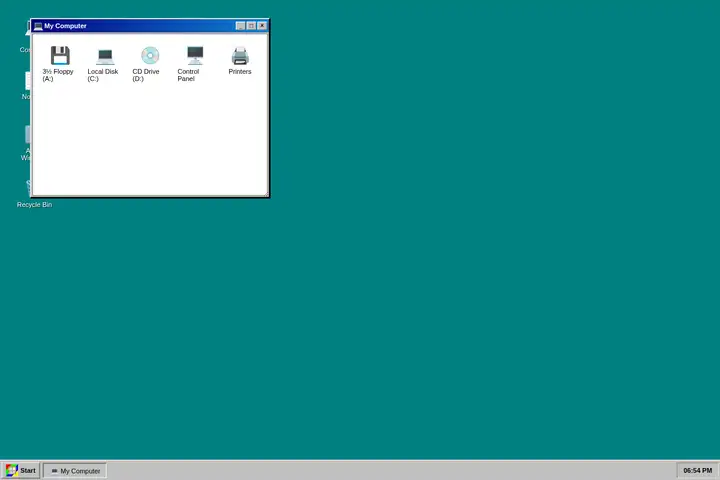The height and width of the screenshot is (480, 720).
Task: Select the Printers icon
Action: 240,56
